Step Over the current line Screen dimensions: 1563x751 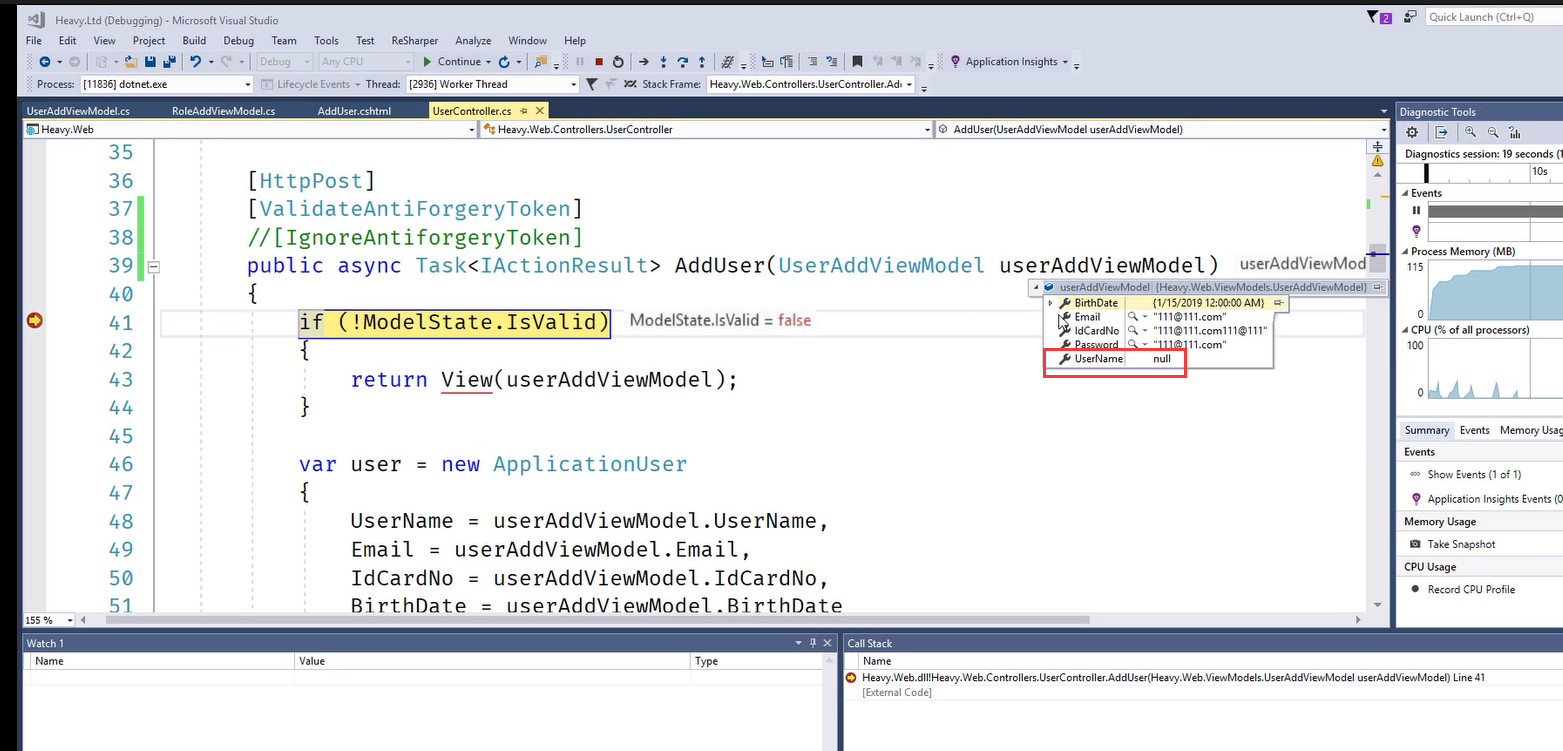[x=683, y=62]
